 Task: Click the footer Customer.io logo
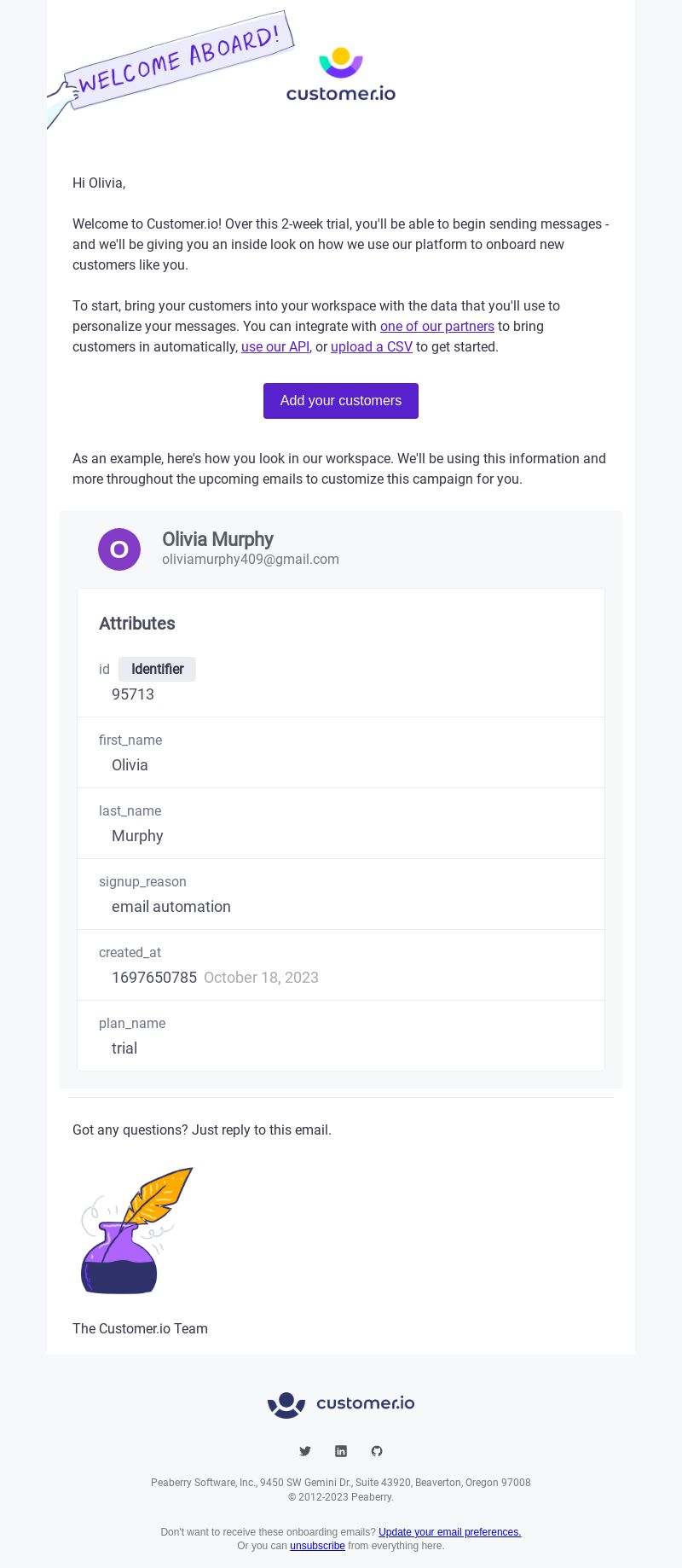pyautogui.click(x=341, y=1404)
